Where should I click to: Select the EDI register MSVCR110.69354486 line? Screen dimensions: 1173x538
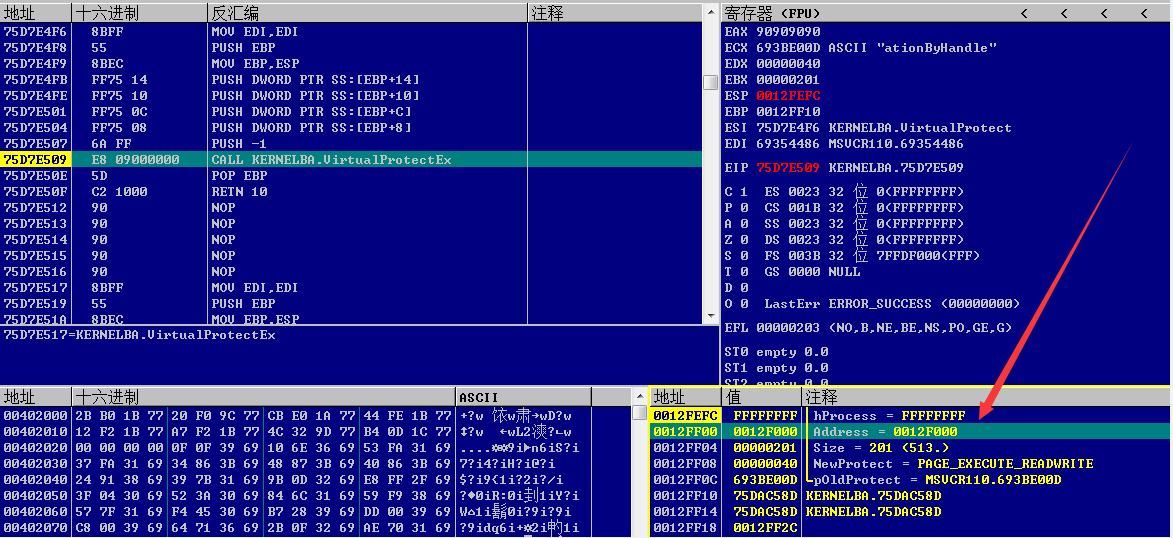(x=844, y=144)
